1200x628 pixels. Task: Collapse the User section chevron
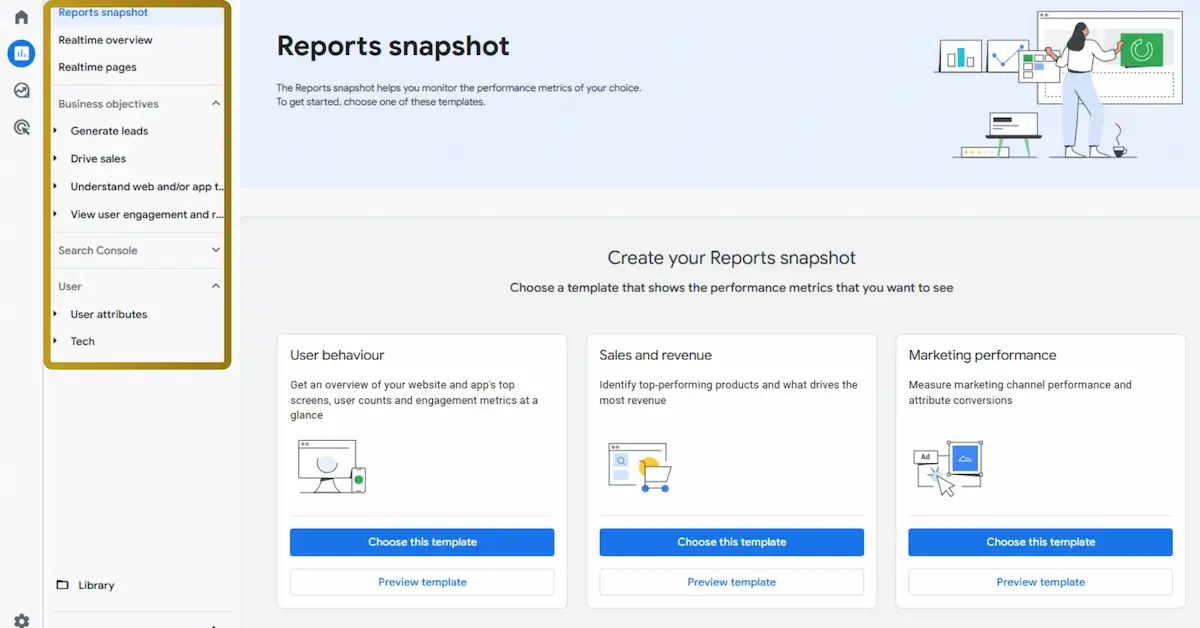[x=216, y=286]
